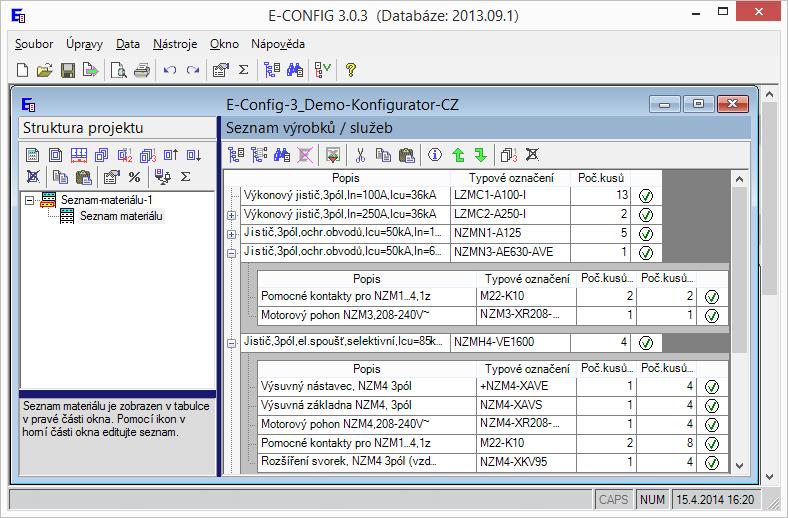Click the tree check icon with green checkmark
The image size is (788, 518).
click(323, 70)
